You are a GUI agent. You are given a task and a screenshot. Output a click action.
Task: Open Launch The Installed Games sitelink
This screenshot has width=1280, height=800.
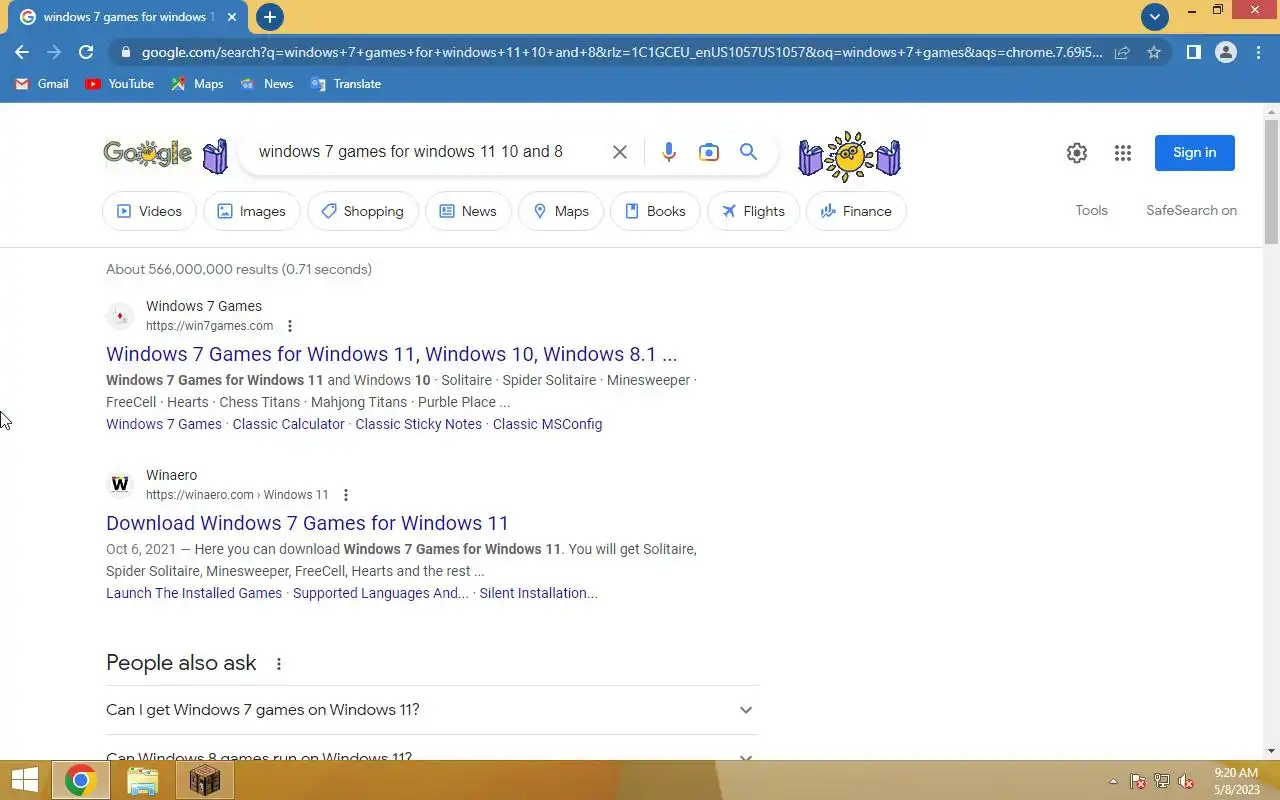(194, 593)
